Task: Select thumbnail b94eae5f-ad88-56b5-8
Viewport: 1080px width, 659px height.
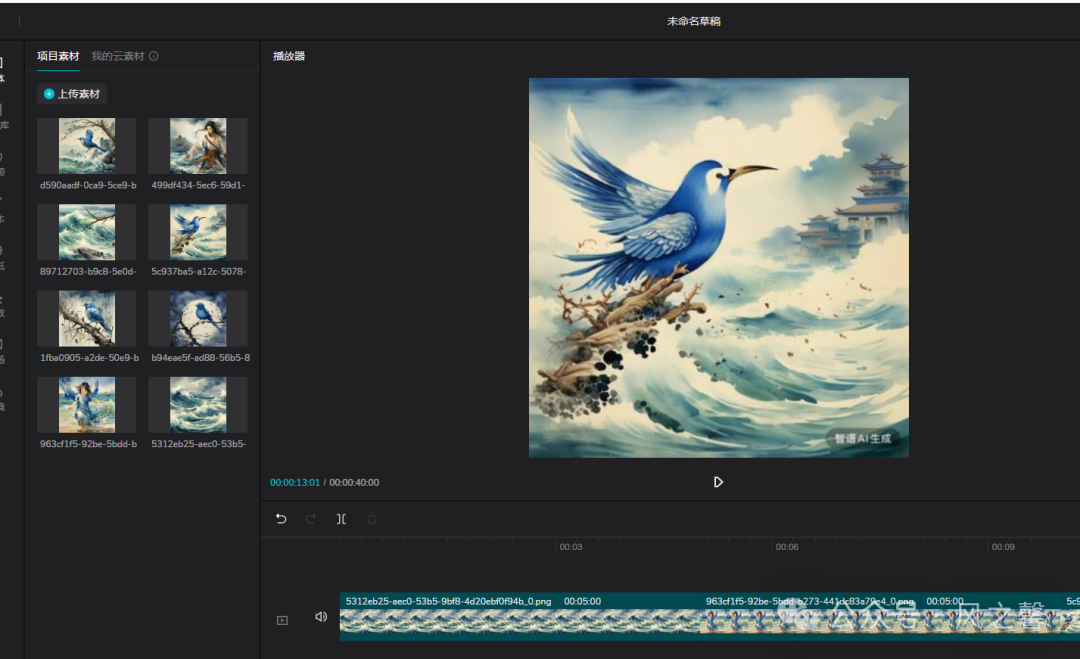Action: [198, 318]
